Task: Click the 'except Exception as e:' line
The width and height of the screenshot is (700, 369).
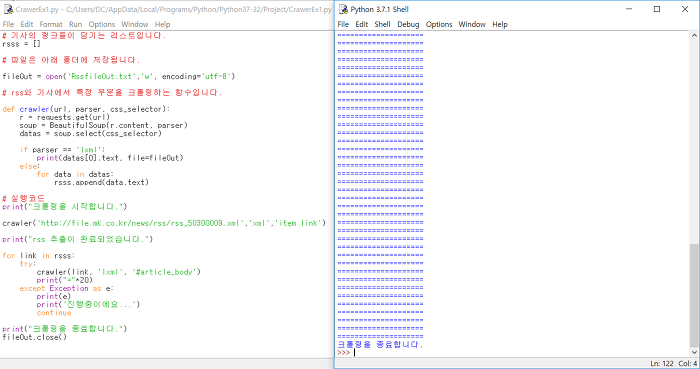Action: click(67, 288)
